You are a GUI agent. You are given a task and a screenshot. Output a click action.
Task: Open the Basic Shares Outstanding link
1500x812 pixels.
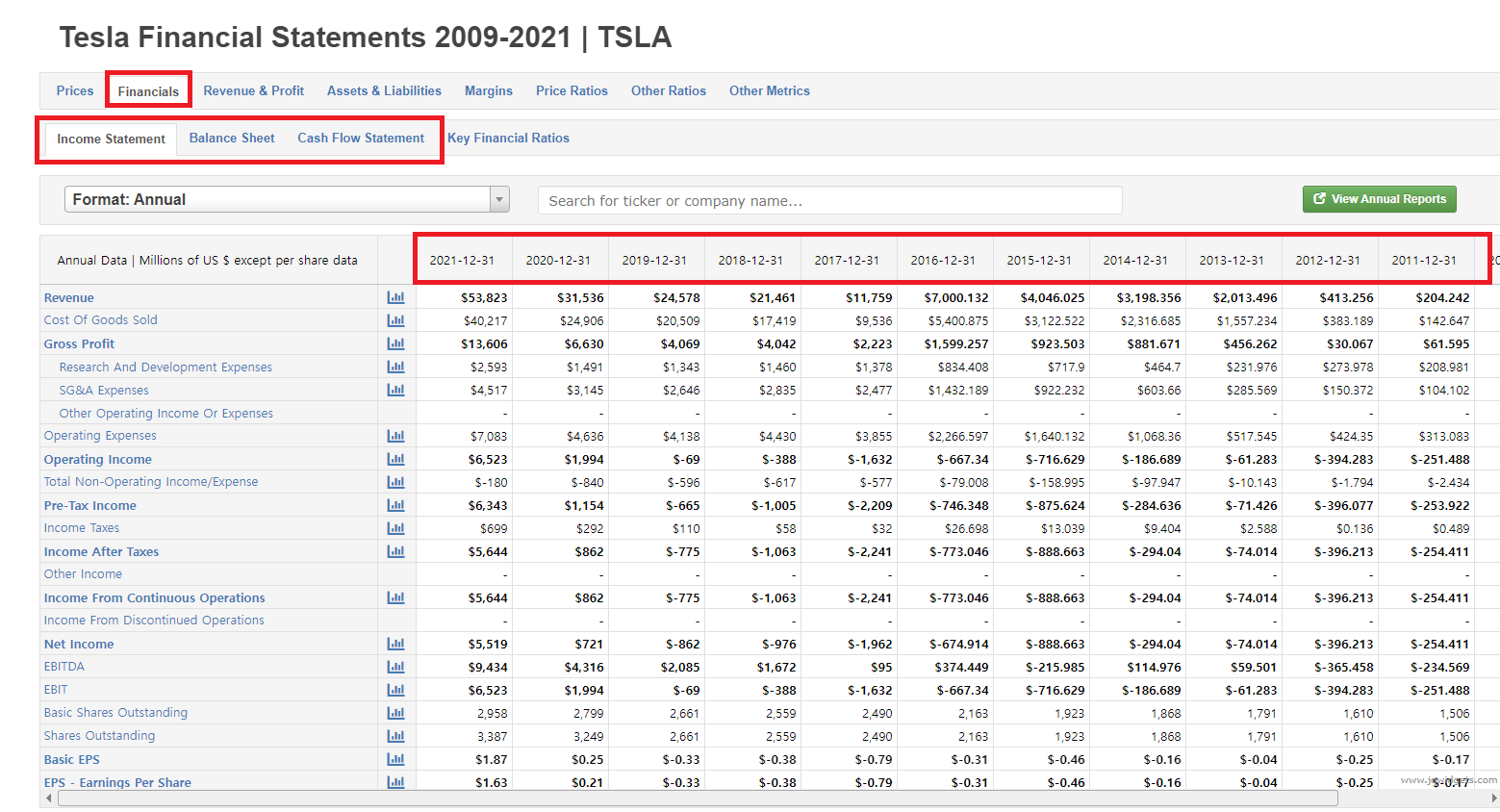(115, 713)
